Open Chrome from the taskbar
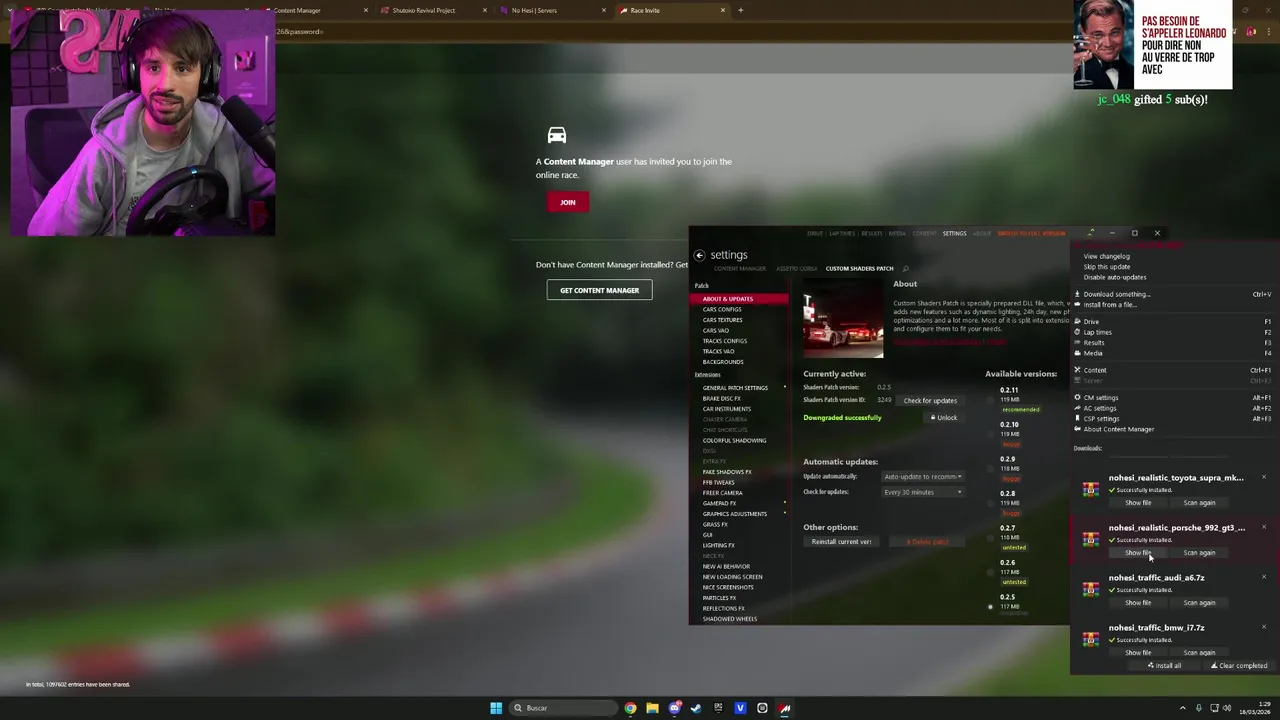 [630, 708]
